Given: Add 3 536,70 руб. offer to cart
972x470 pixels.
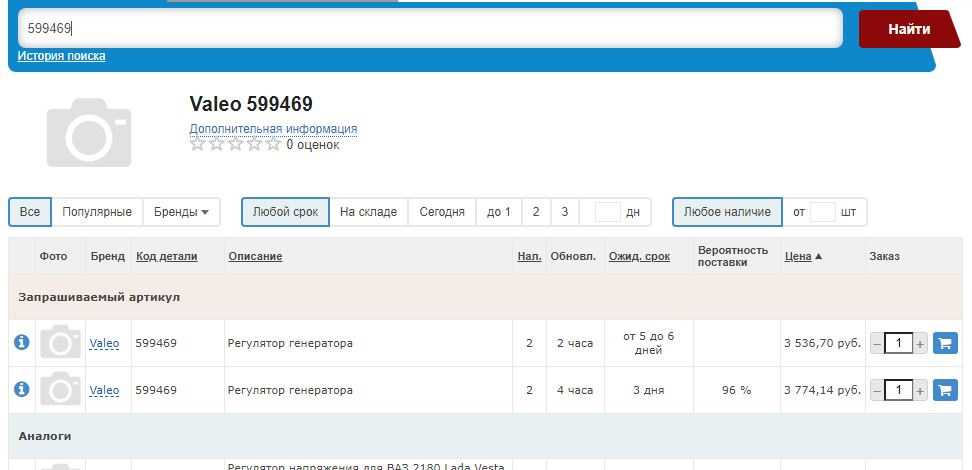Looking at the screenshot, I should pos(945,343).
